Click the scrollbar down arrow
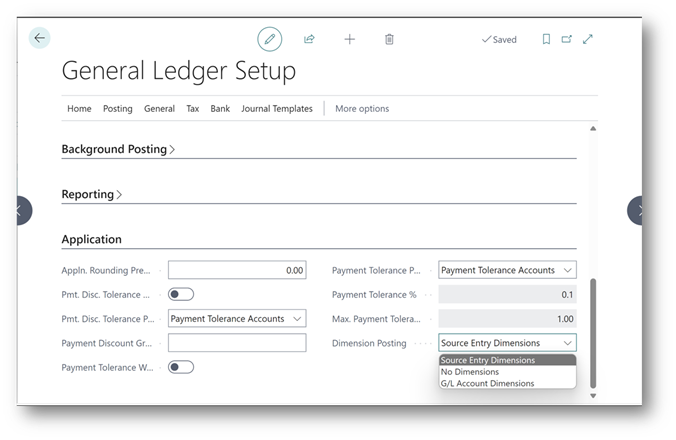Image resolution: width=676 pixels, height=440 pixels. (593, 396)
